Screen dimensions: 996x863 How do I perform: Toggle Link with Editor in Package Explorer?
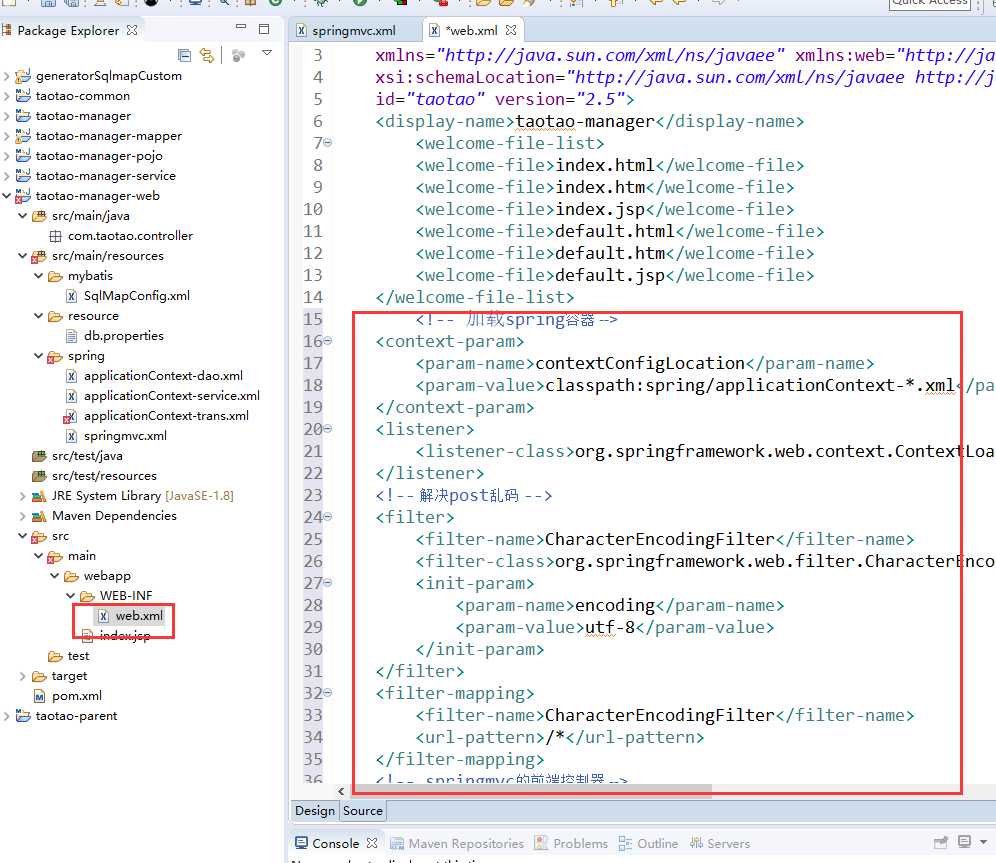pos(207,55)
